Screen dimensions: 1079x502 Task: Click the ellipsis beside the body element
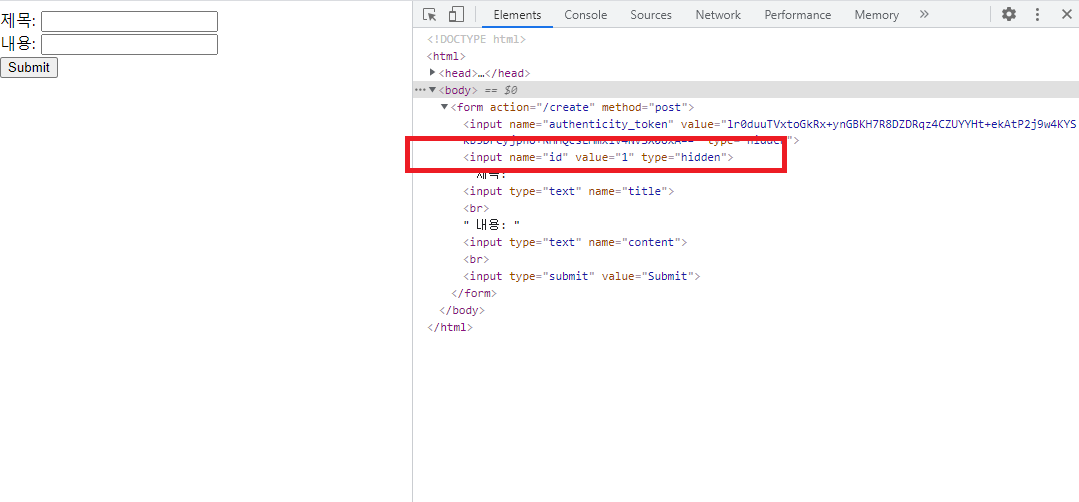tap(420, 90)
